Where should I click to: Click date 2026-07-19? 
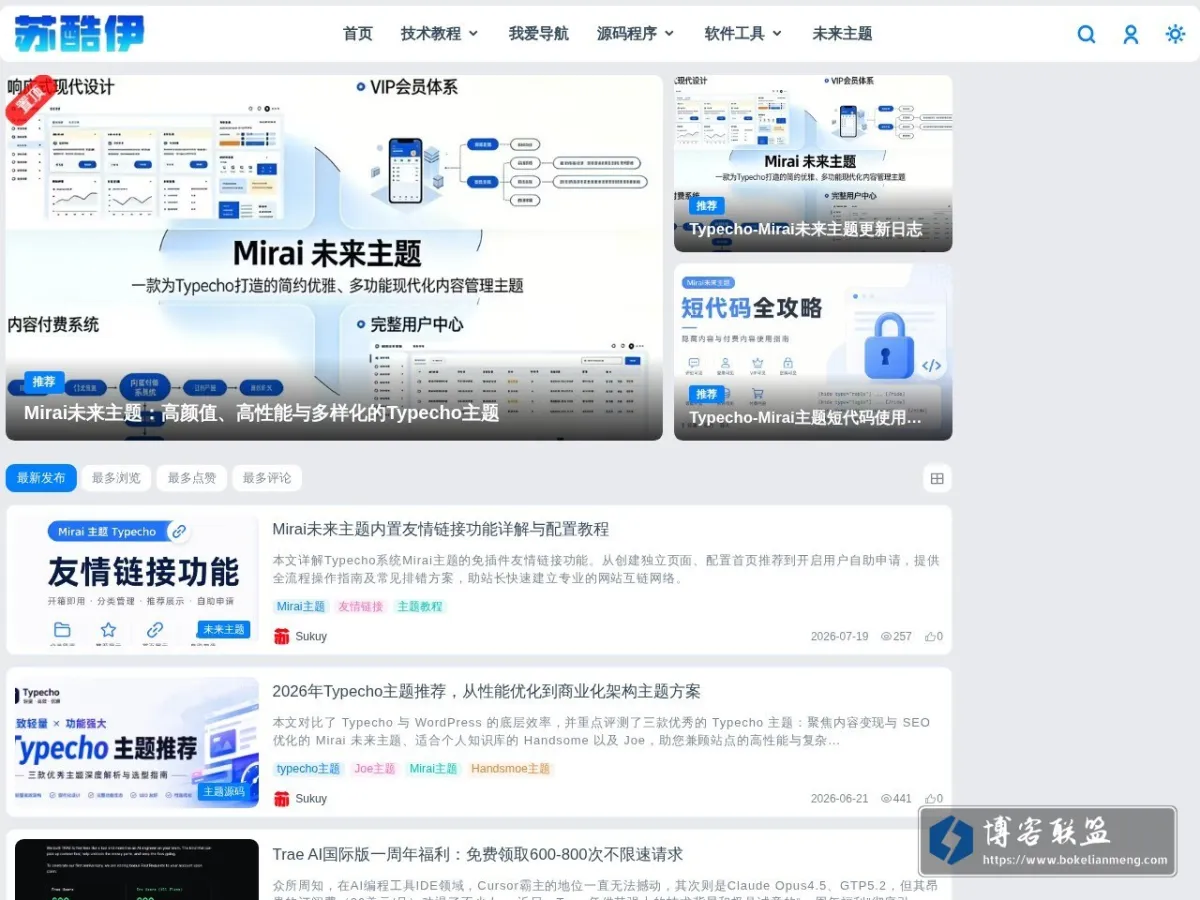click(840, 636)
